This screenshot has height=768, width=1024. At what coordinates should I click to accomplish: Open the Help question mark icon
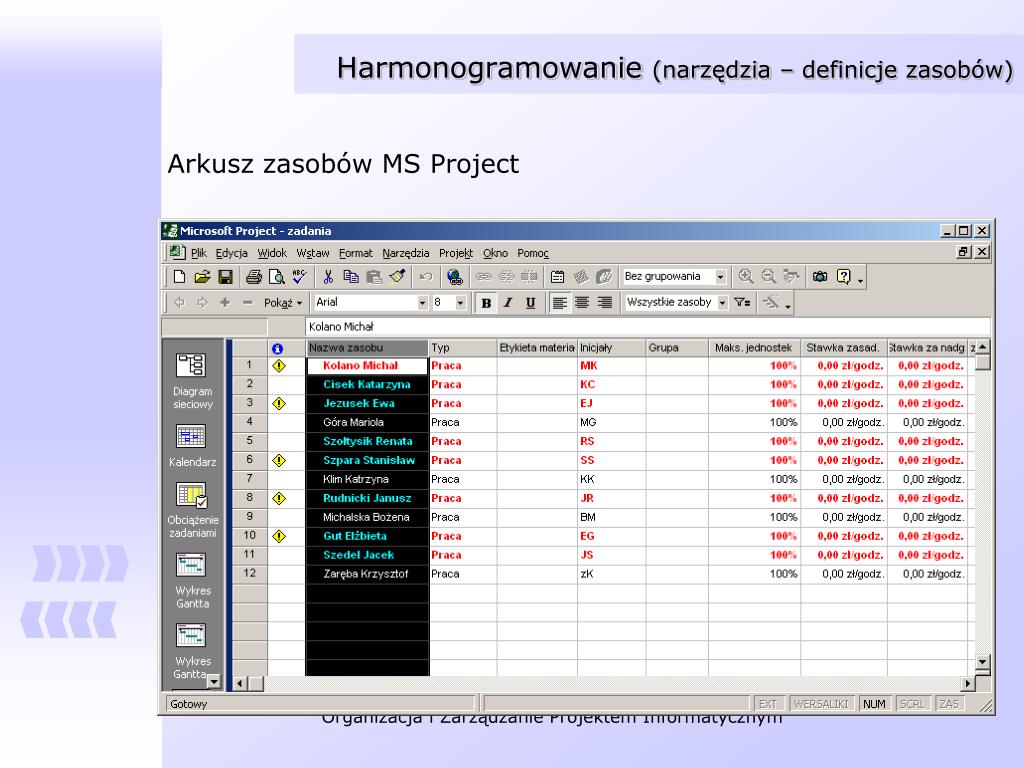[x=844, y=277]
